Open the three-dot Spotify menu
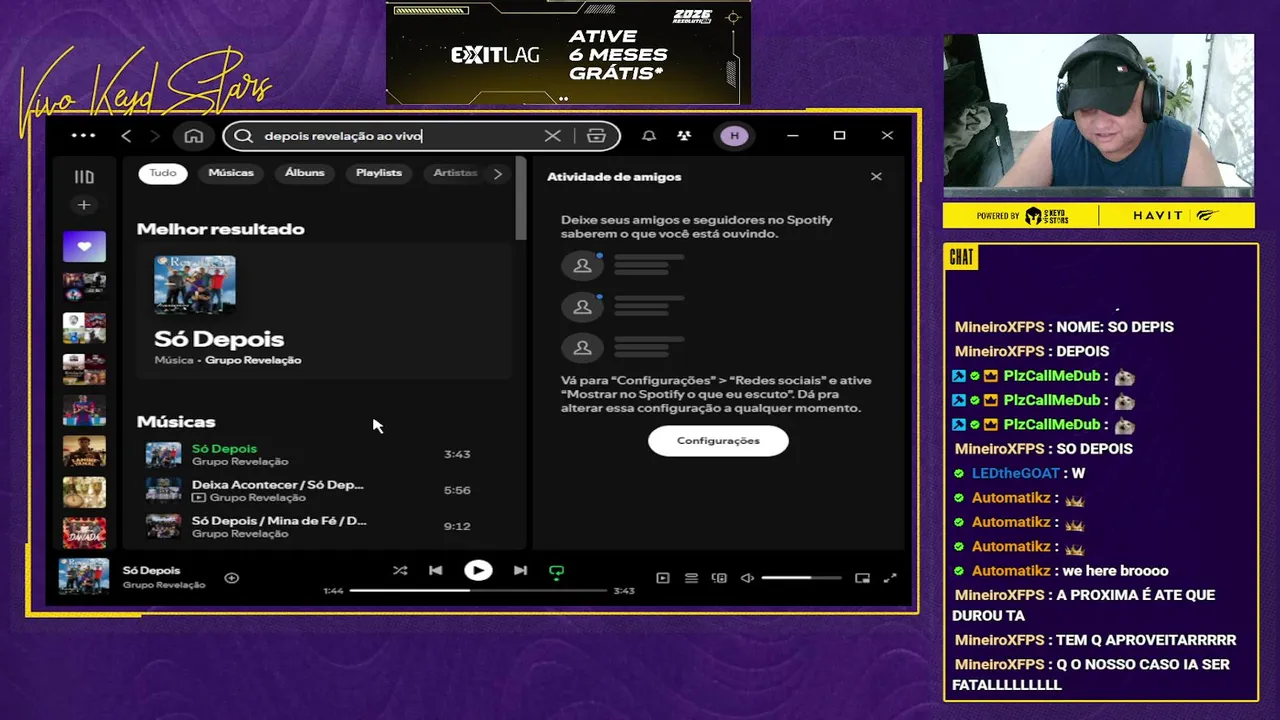The width and height of the screenshot is (1280, 720). [84, 135]
